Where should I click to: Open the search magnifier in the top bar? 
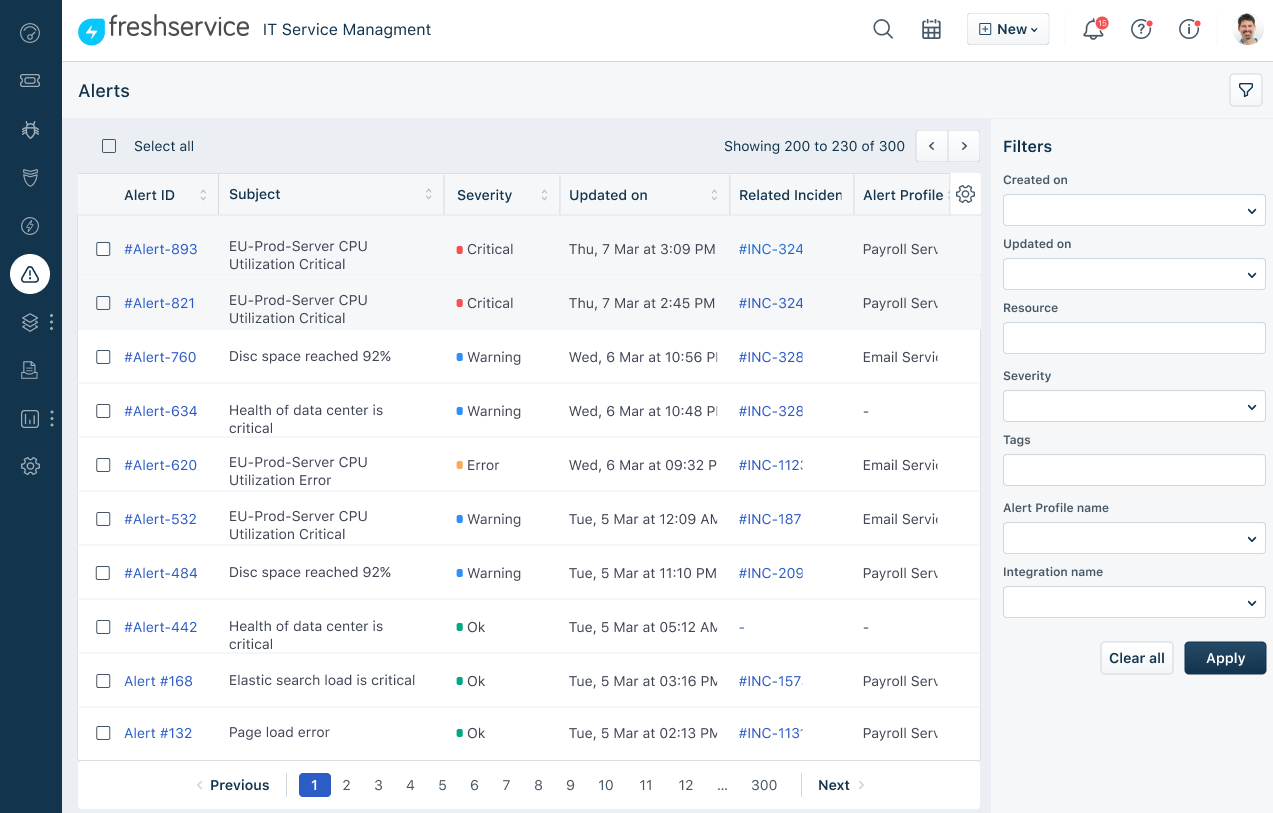pyautogui.click(x=882, y=29)
